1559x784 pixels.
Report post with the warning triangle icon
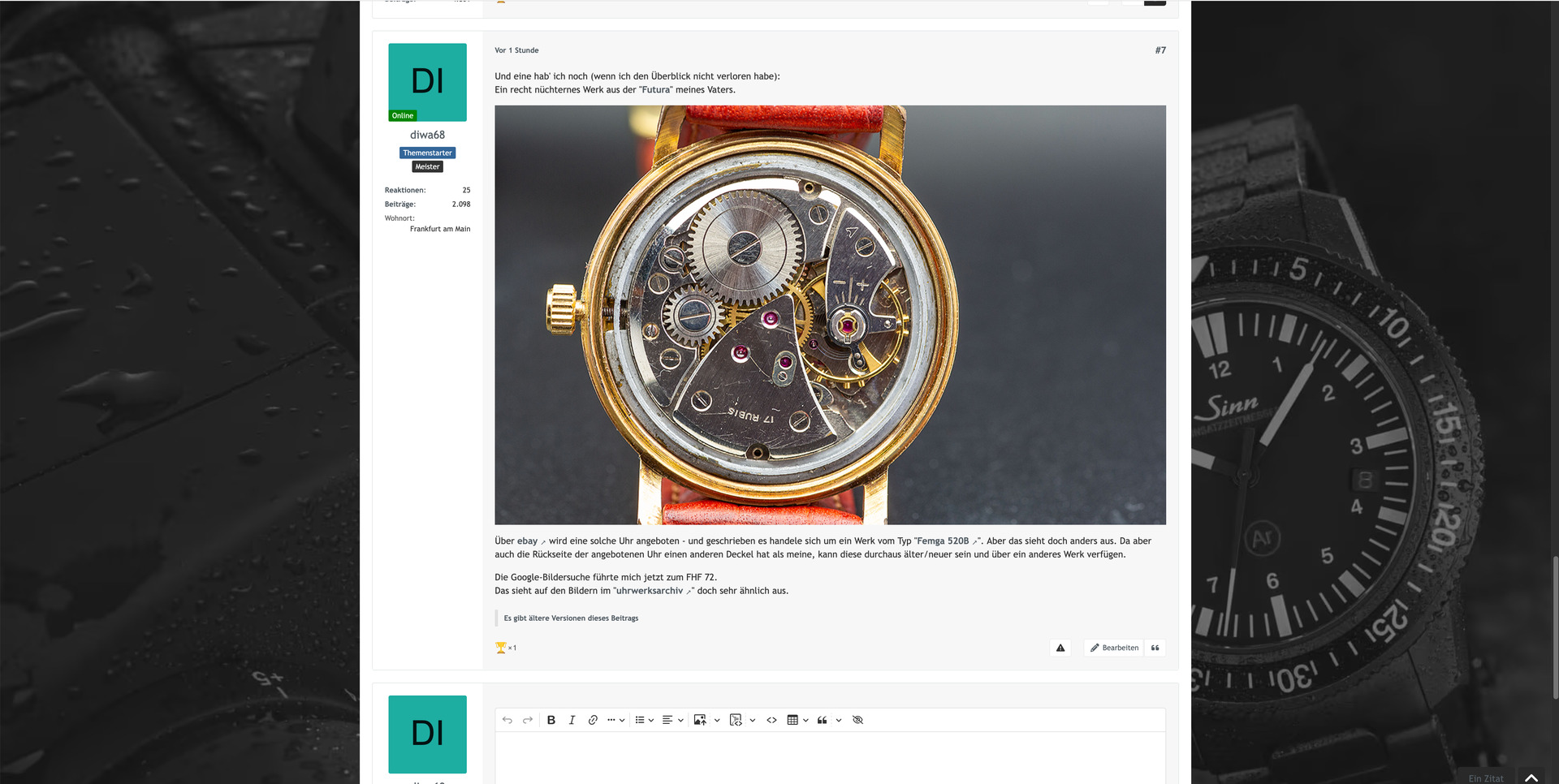1060,648
